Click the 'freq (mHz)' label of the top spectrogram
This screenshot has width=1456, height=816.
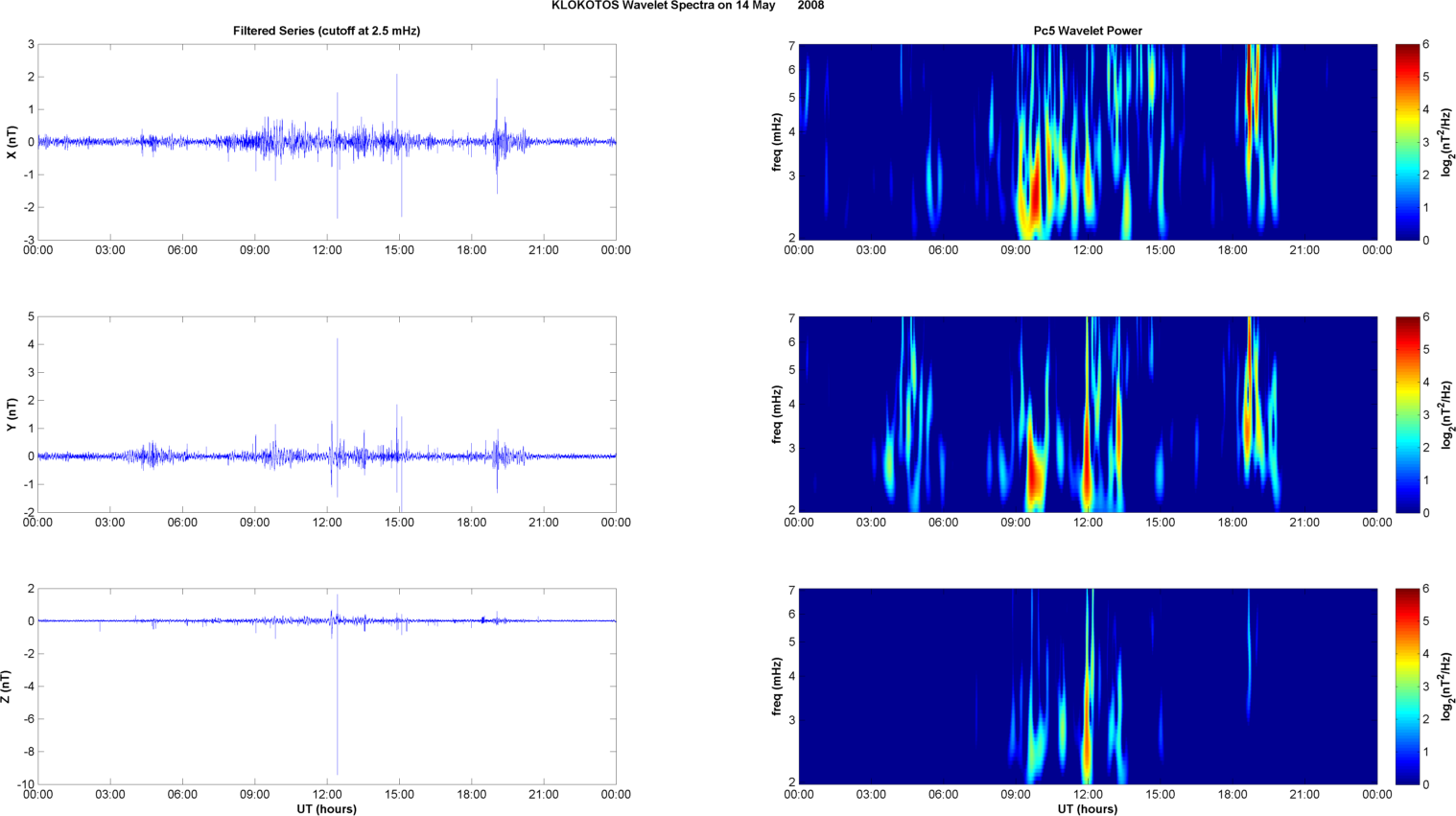click(777, 142)
